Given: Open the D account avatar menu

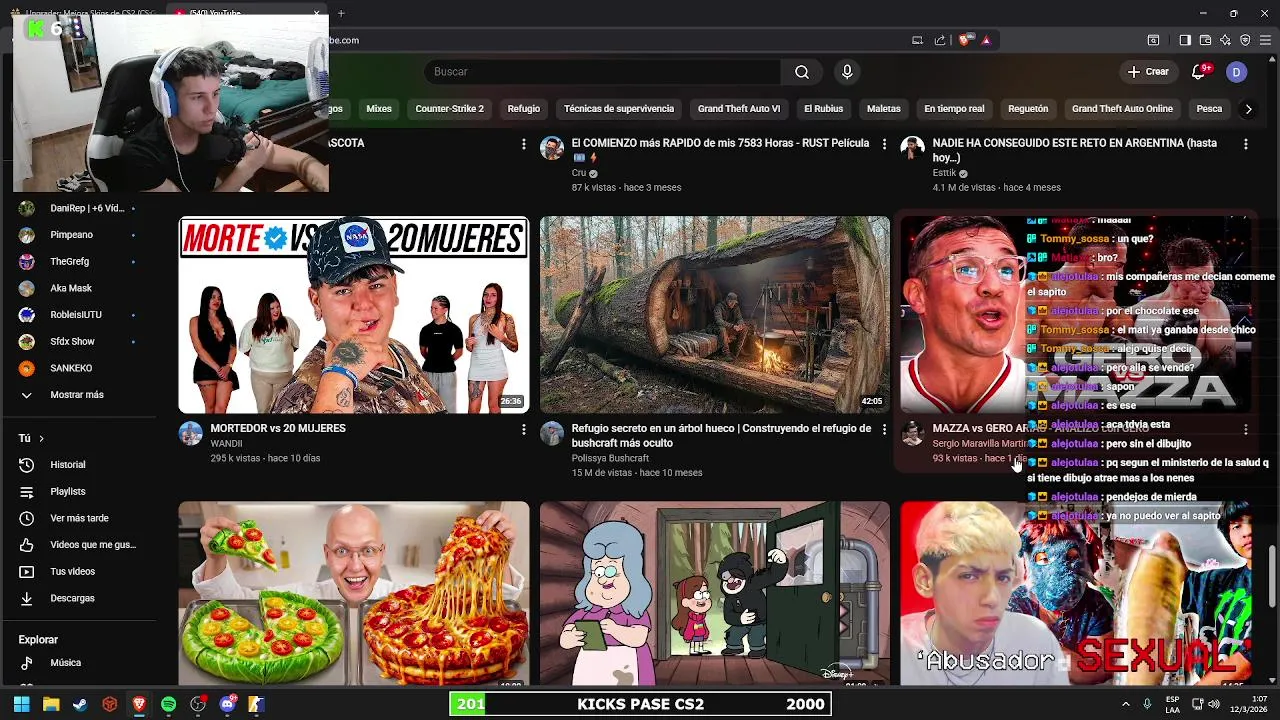Looking at the screenshot, I should [x=1237, y=72].
